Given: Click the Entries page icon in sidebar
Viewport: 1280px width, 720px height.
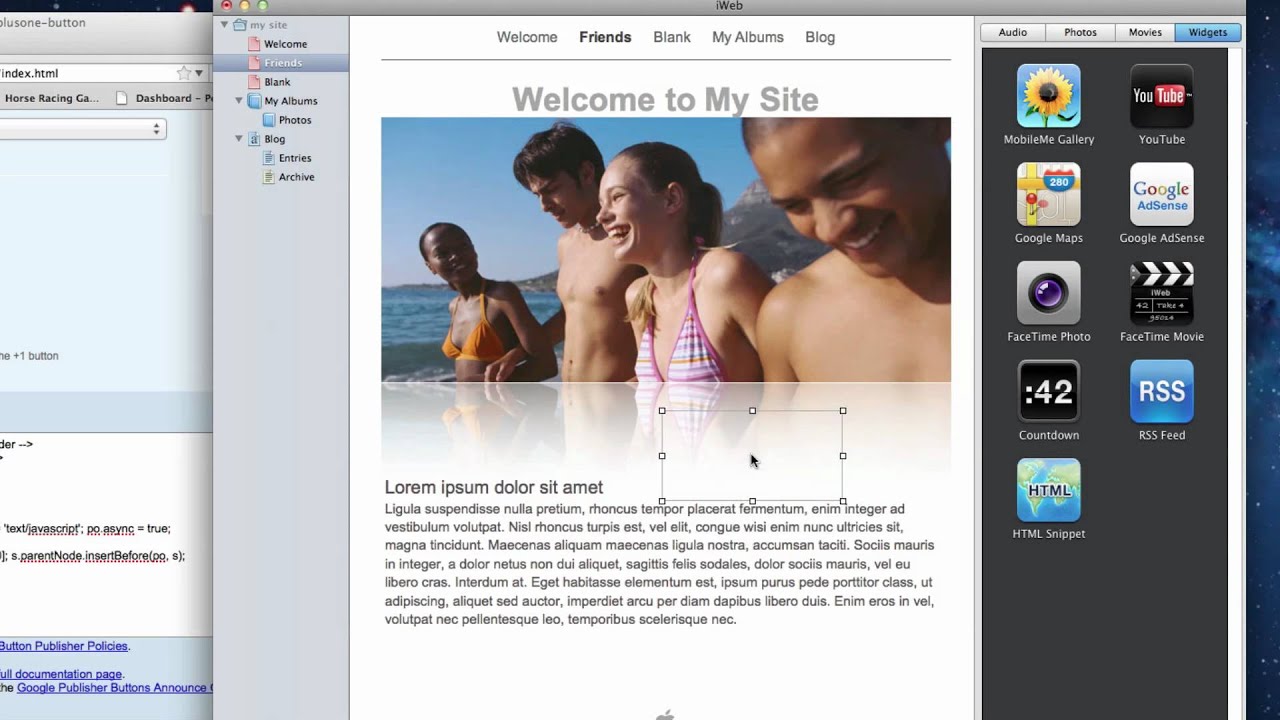Looking at the screenshot, I should coord(268,158).
